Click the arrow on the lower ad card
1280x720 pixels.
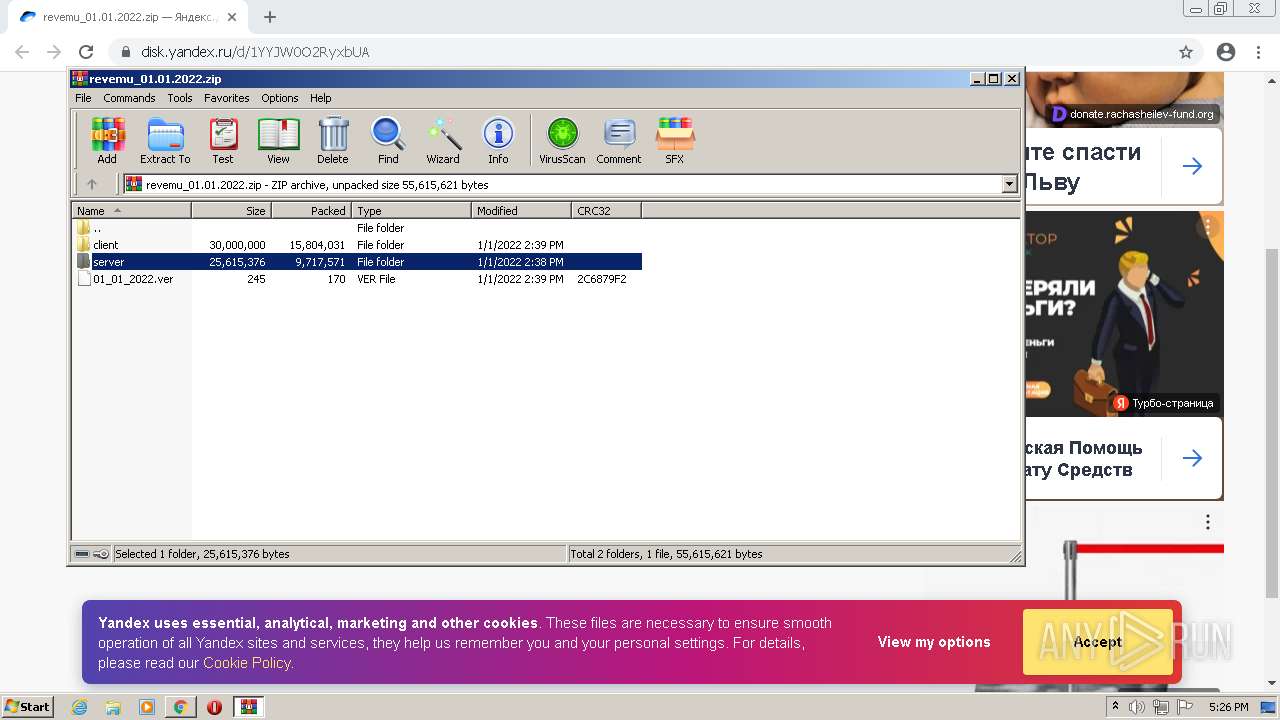1192,458
